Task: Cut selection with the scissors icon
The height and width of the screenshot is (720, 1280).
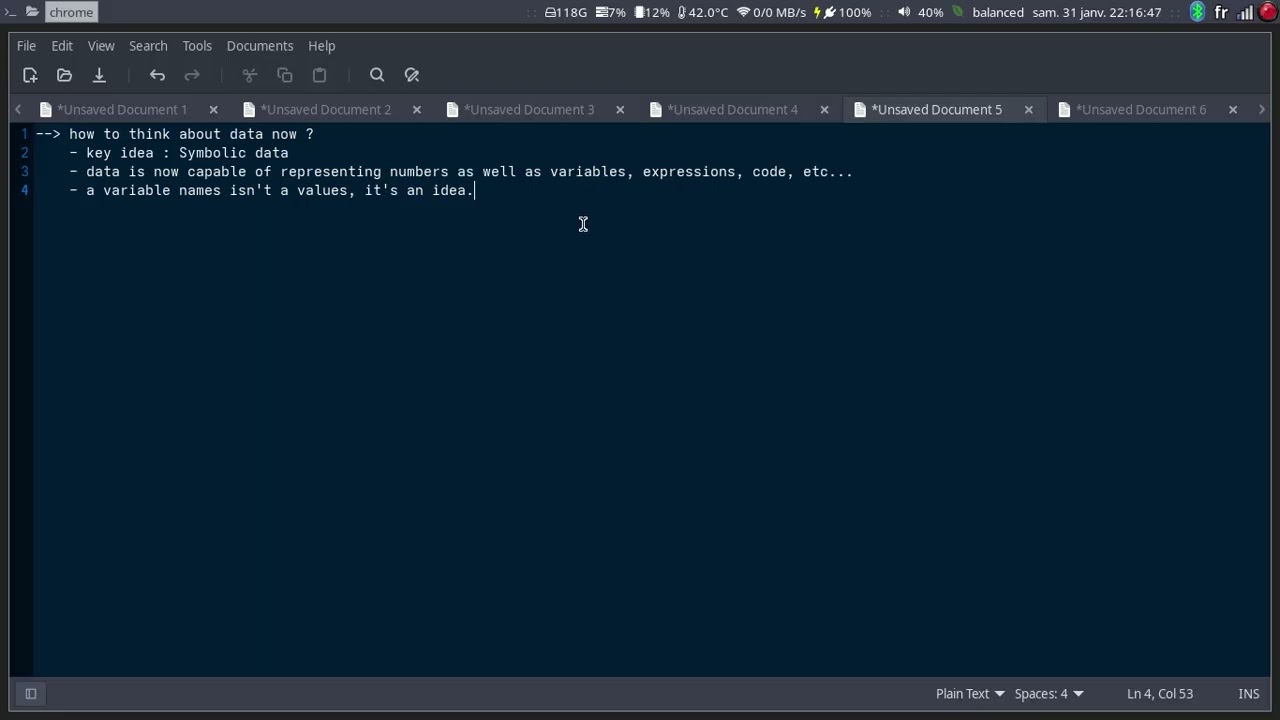Action: click(x=250, y=75)
